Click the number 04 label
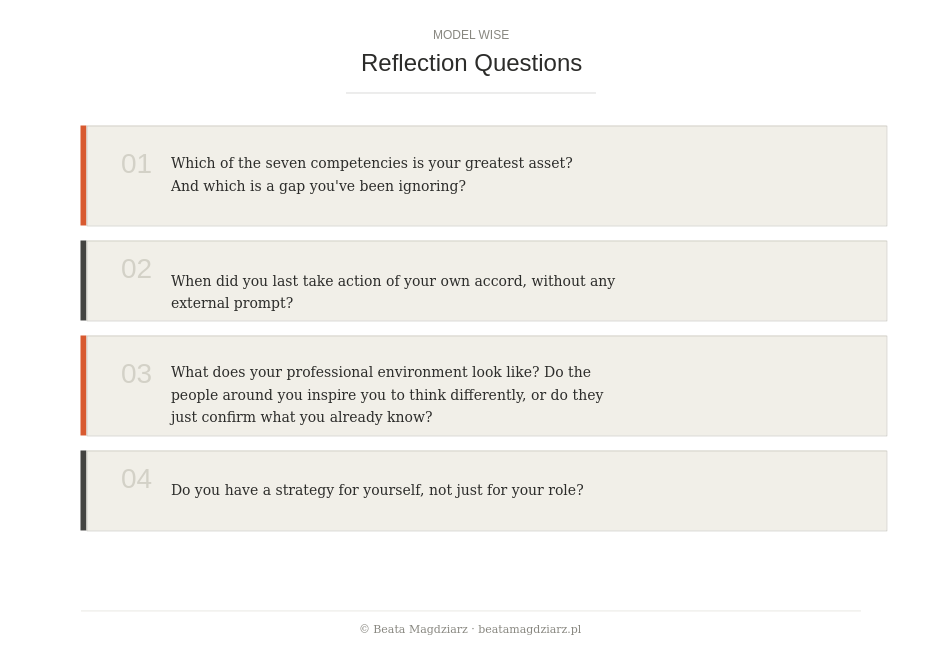Viewport: 941px width, 661px height. [136, 479]
